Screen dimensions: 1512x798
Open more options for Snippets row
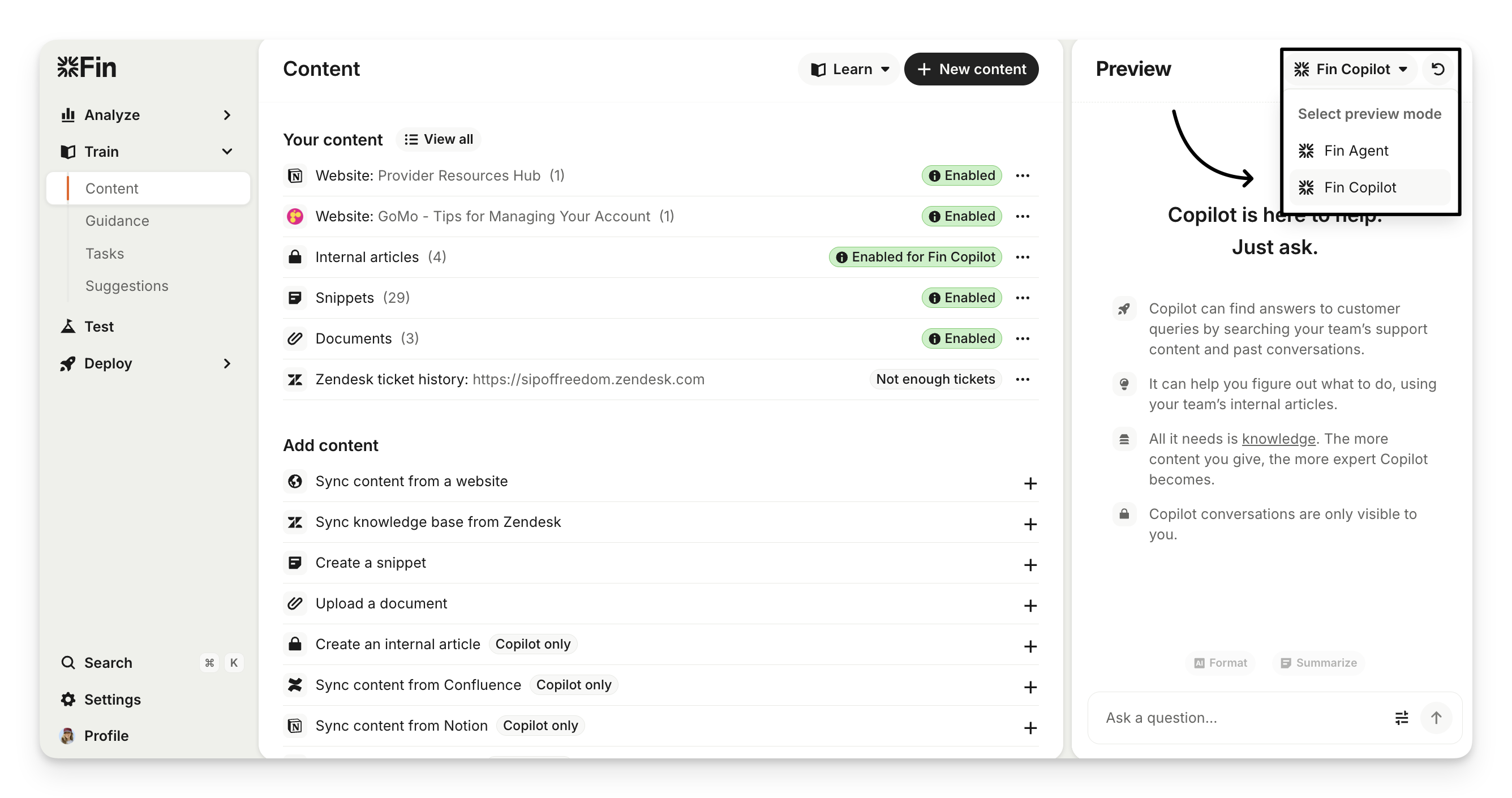point(1023,298)
